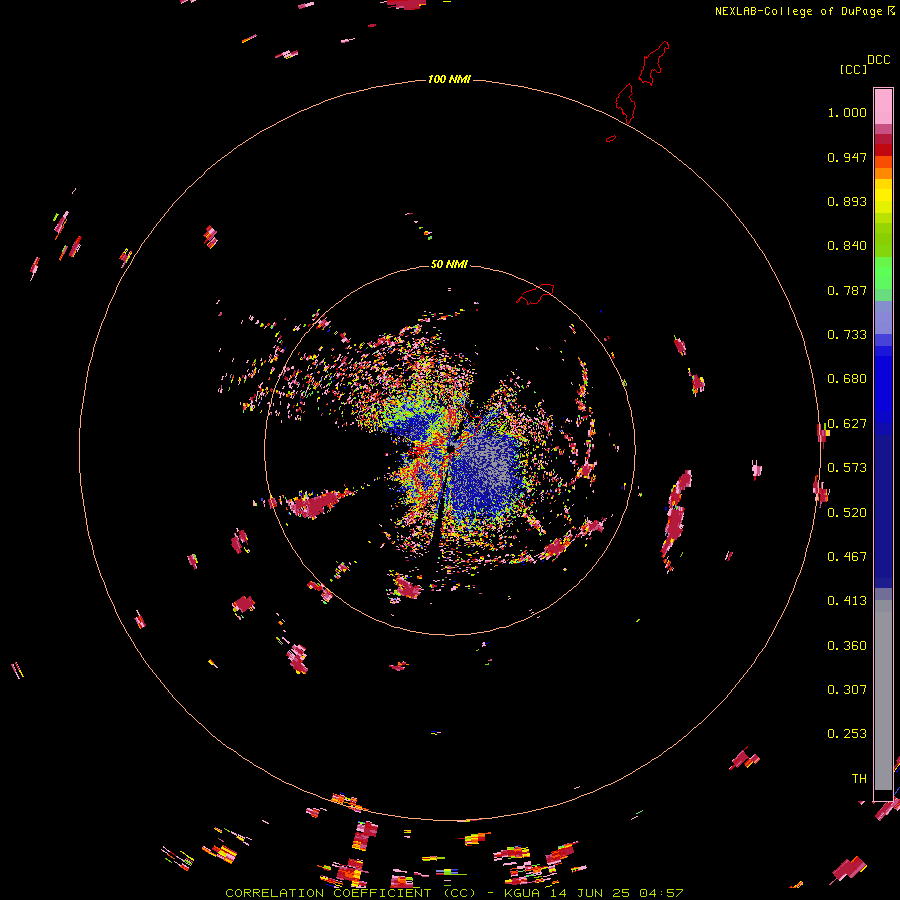Select the 0.573 scale value
Viewport: 900px width, 900px height.
tap(847, 468)
